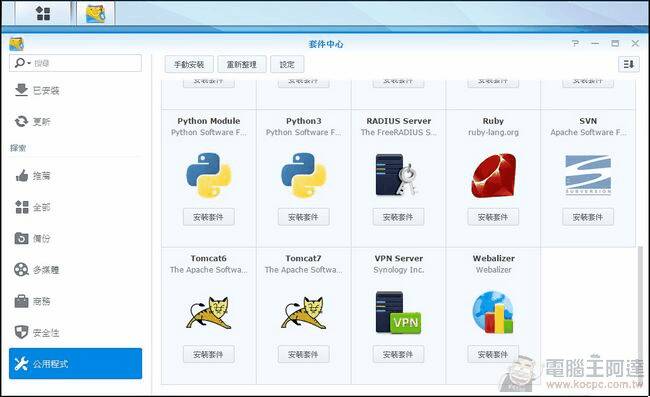Install the Python3 package
This screenshot has width=650, height=397.
pyautogui.click(x=303, y=217)
